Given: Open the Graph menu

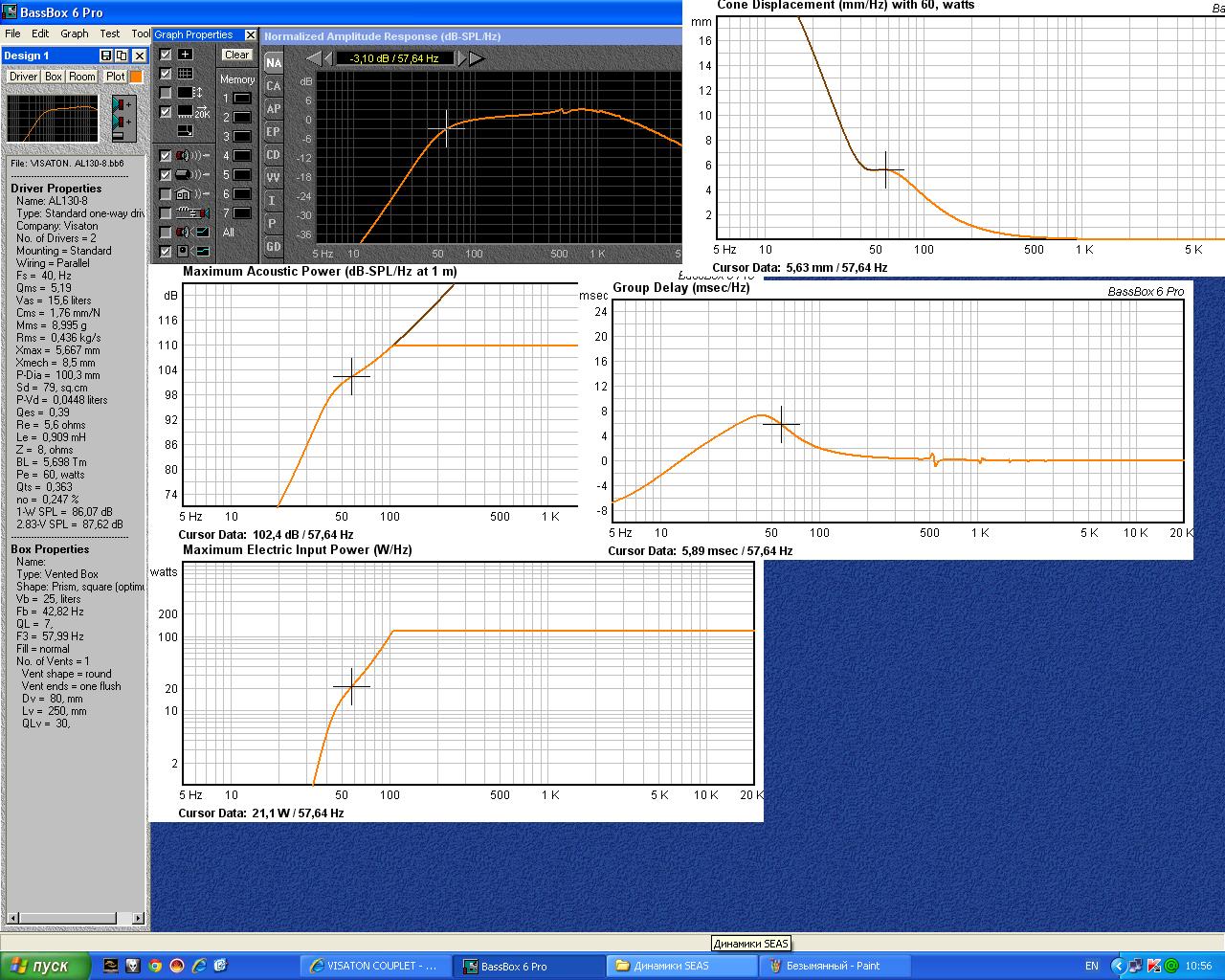Looking at the screenshot, I should pyautogui.click(x=75, y=33).
